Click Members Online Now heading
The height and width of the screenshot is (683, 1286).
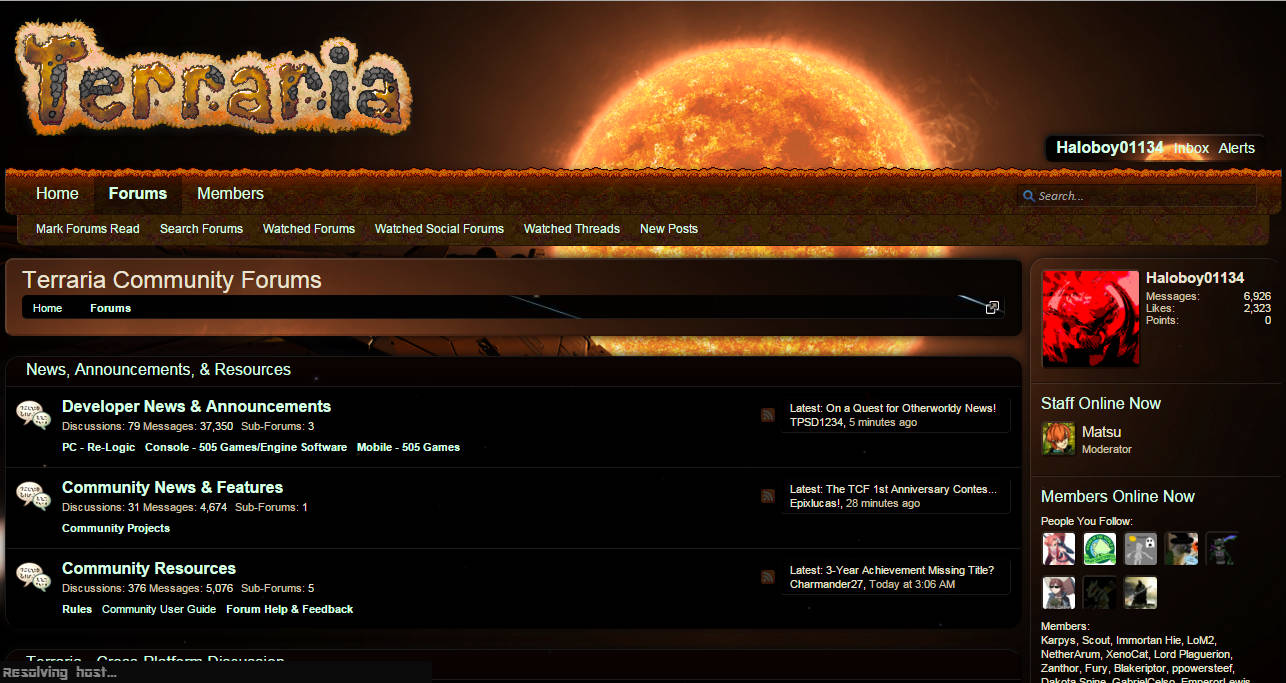pyautogui.click(x=1118, y=497)
